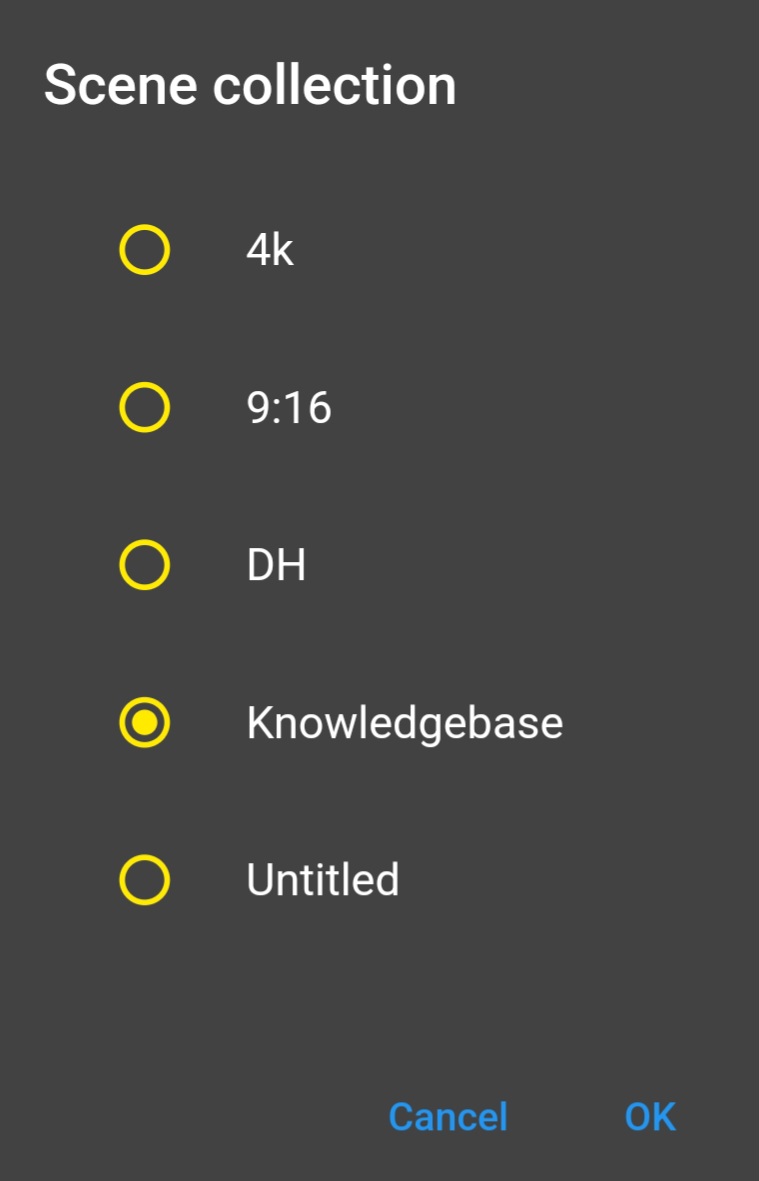Viewport: 759px width, 1181px height.
Task: Click the 4k label text
Action: 270,250
